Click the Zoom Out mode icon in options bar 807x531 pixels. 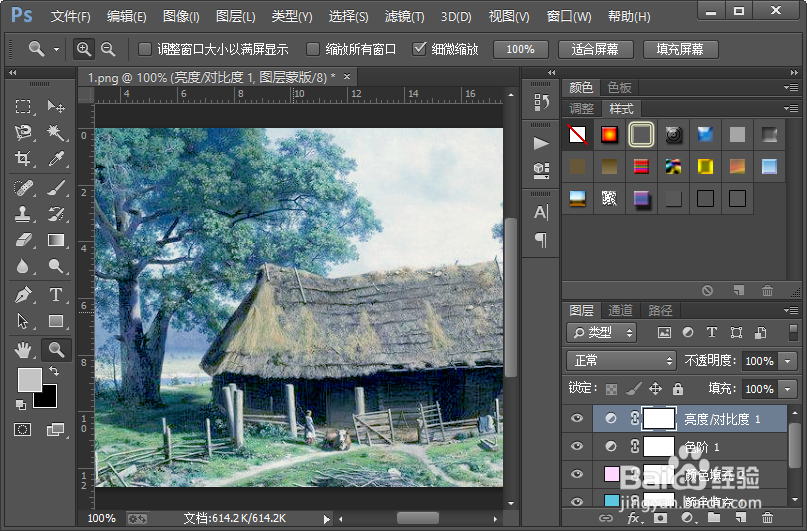[x=108, y=49]
